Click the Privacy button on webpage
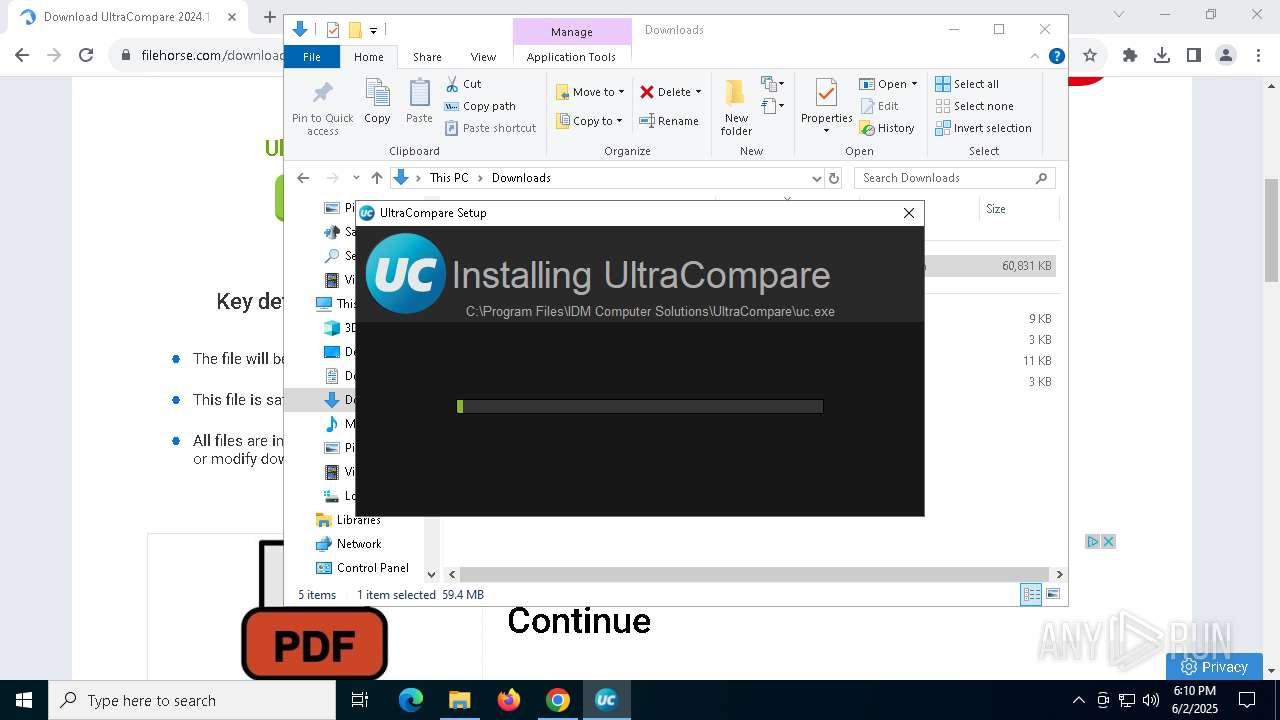Viewport: 1280px width, 720px height. coord(1214,667)
